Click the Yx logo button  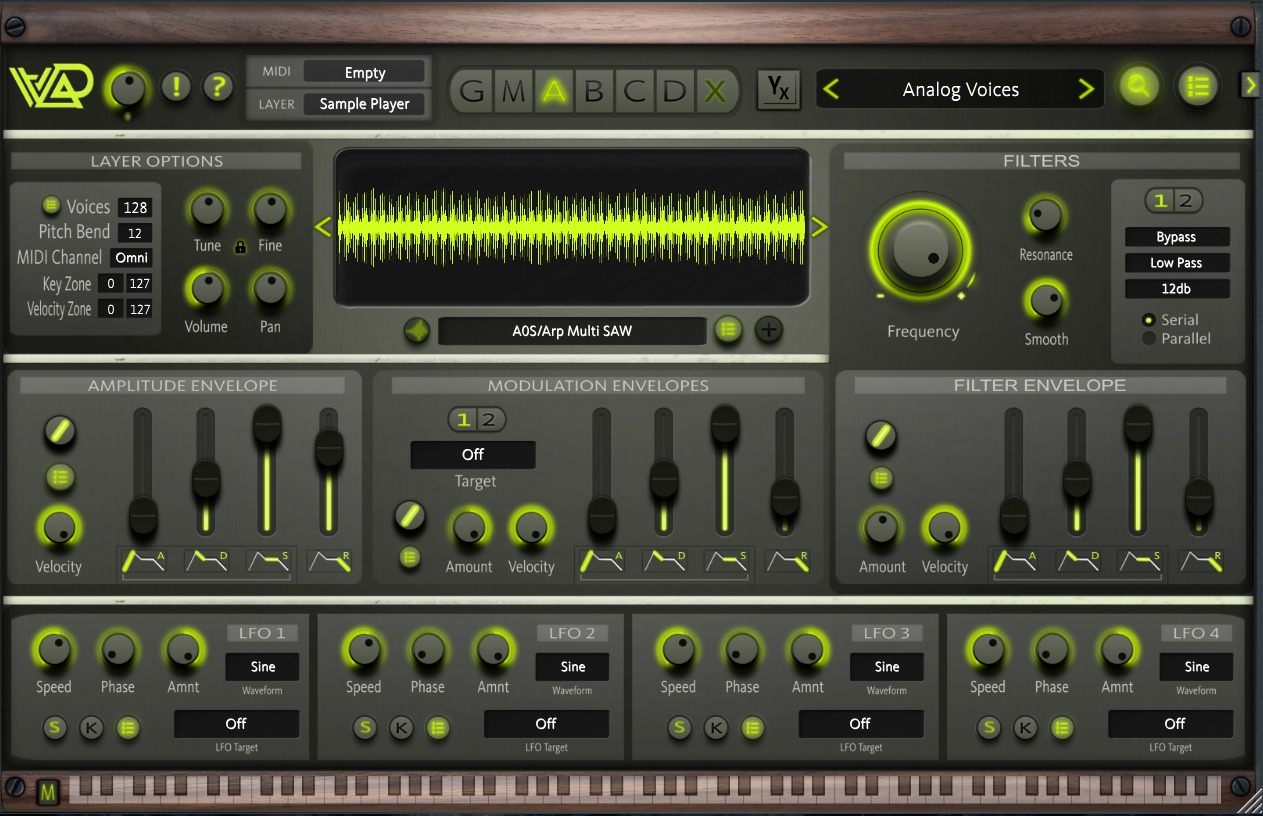pyautogui.click(x=778, y=90)
